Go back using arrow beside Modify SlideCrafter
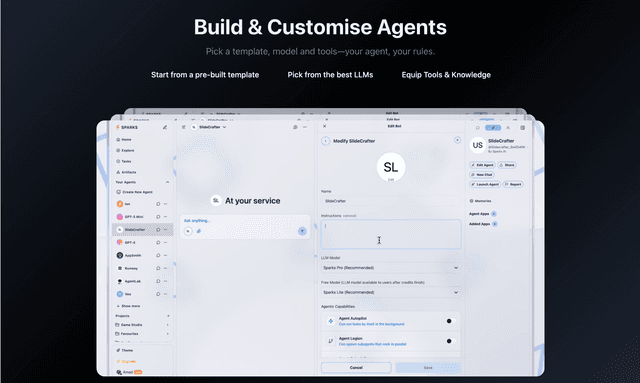Viewport: 640px width, 383px height. tap(325, 141)
